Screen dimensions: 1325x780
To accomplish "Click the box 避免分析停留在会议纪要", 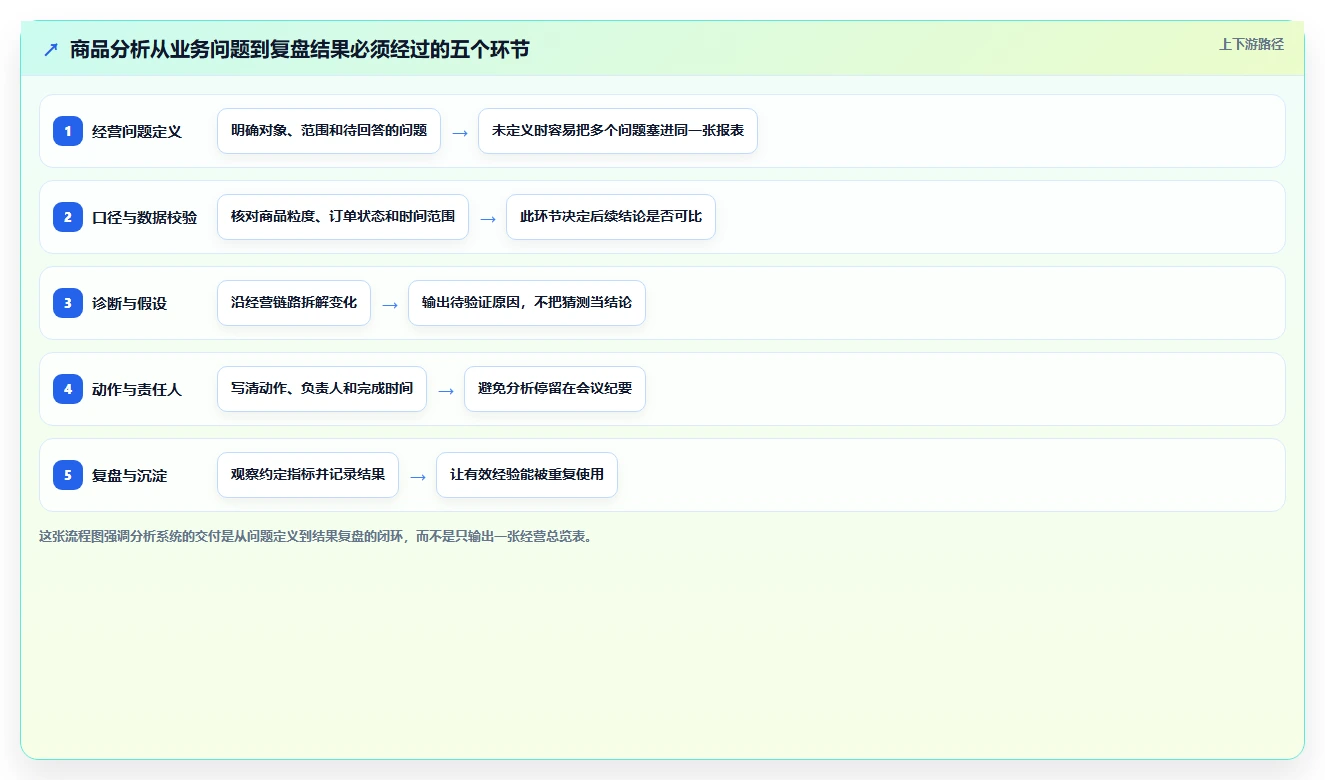I will pos(555,389).
